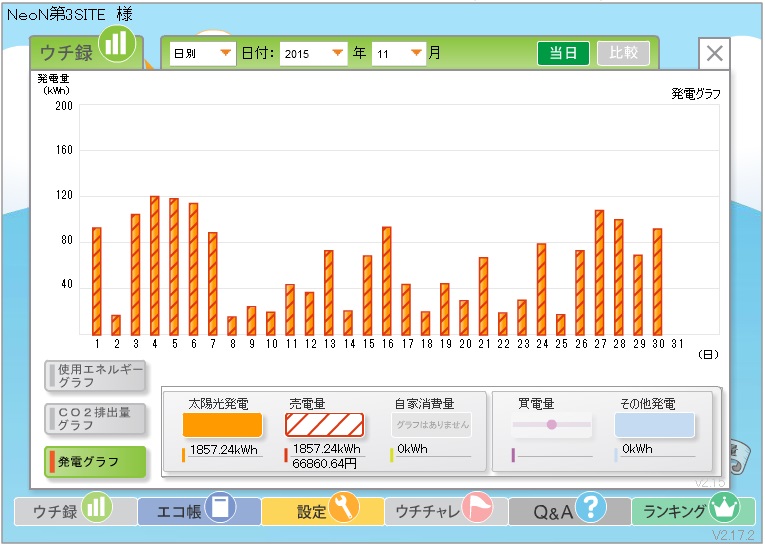Click the question mark icon on Q&A
The image size is (765, 545).
point(591,507)
